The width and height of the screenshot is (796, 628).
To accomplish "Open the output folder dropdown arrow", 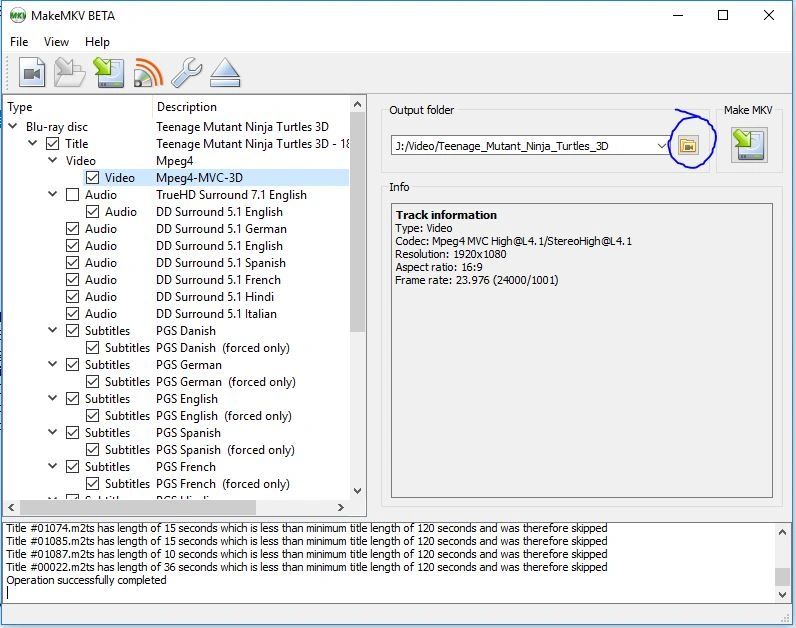I will [x=661, y=146].
